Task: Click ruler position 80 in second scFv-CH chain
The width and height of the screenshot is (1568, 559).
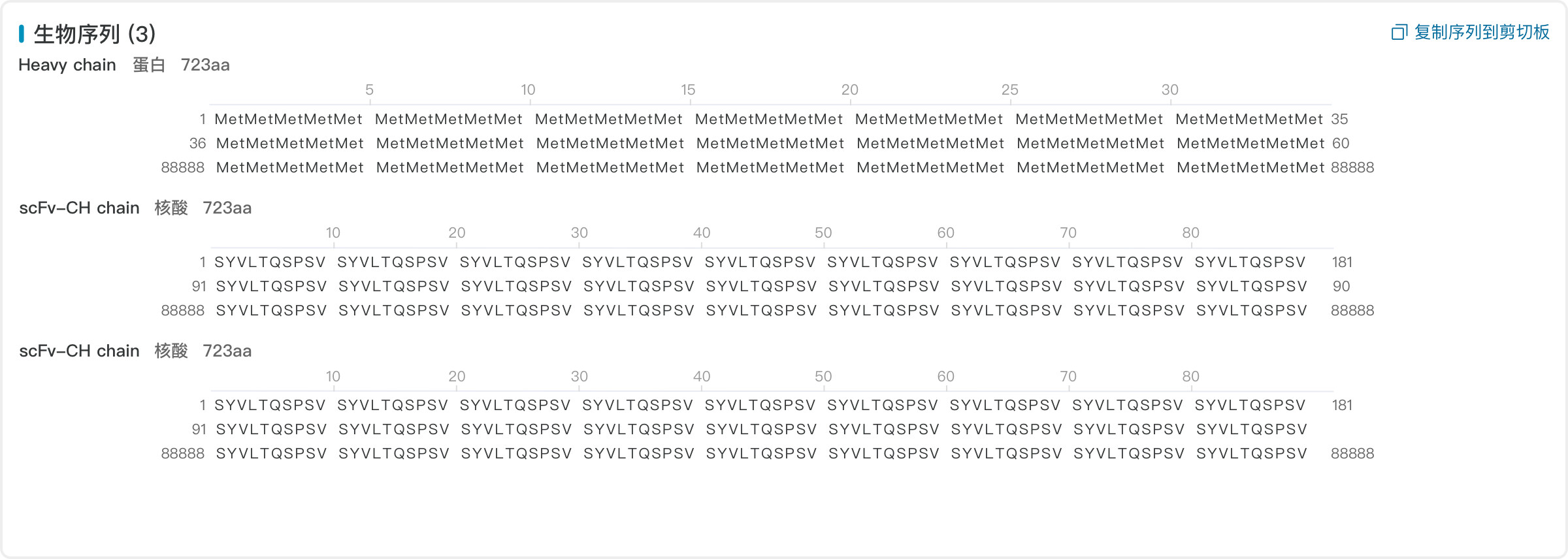Action: click(x=1190, y=376)
